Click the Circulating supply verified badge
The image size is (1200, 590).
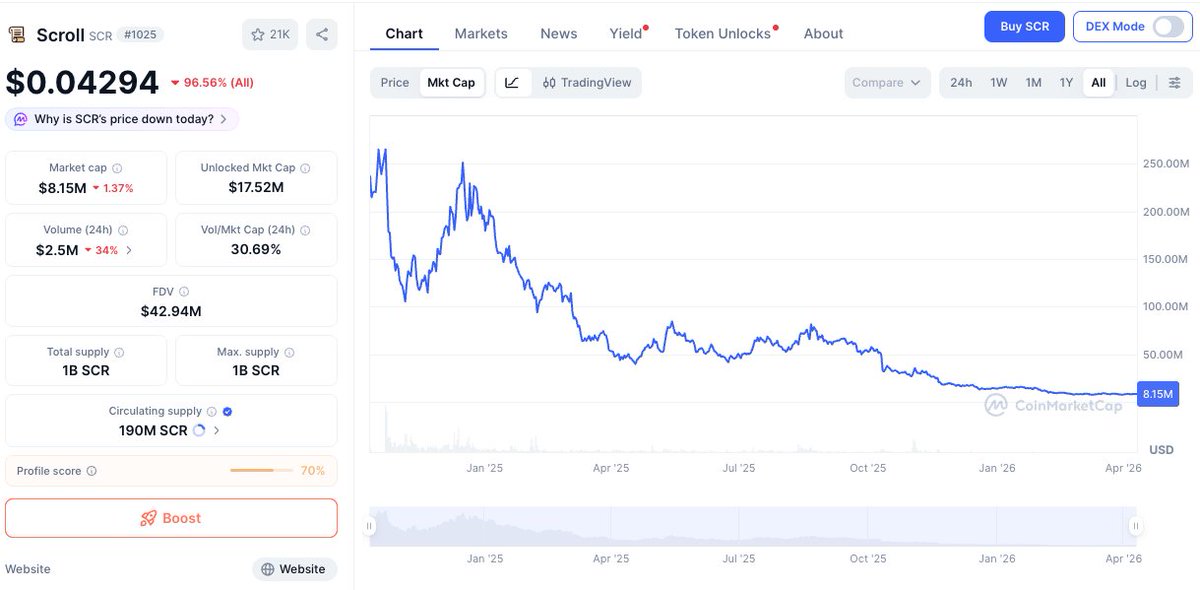227,411
